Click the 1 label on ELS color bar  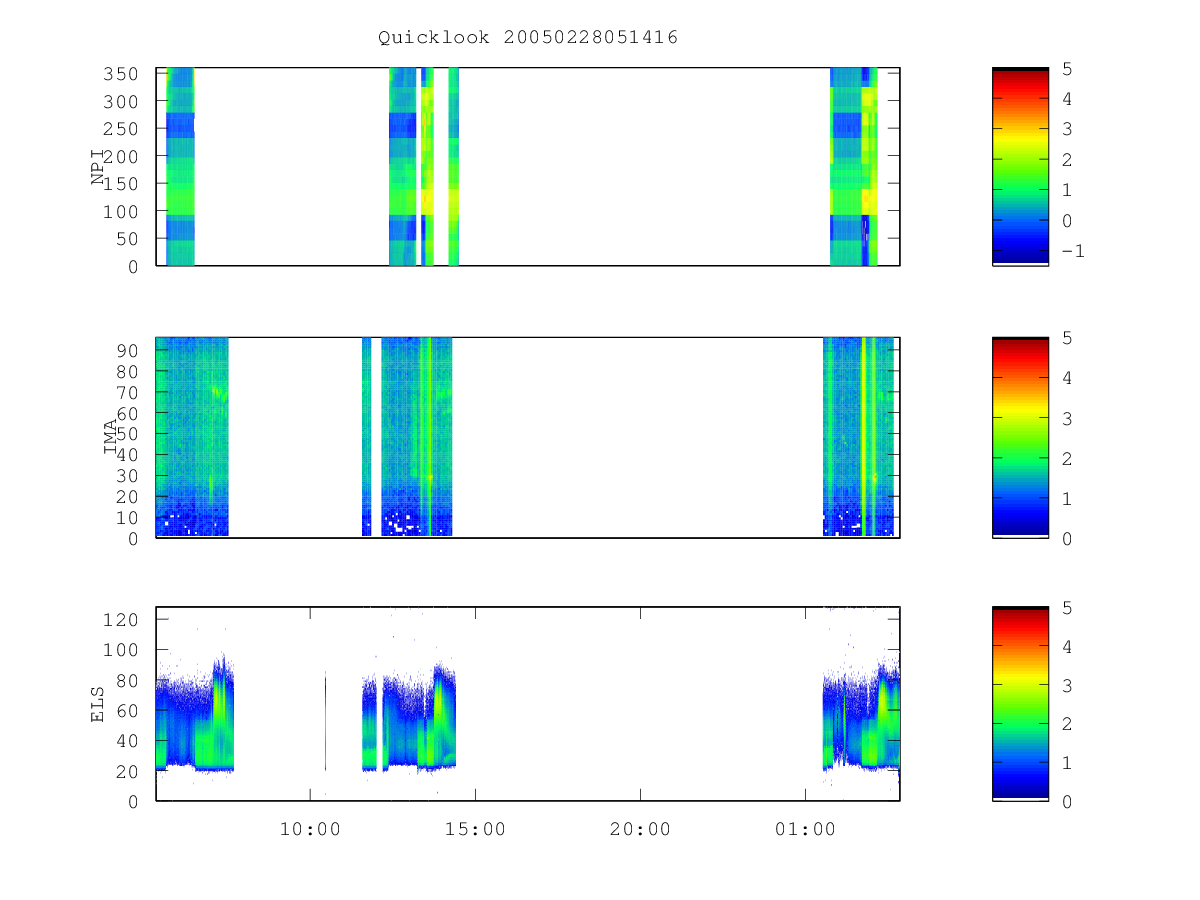[1068, 763]
